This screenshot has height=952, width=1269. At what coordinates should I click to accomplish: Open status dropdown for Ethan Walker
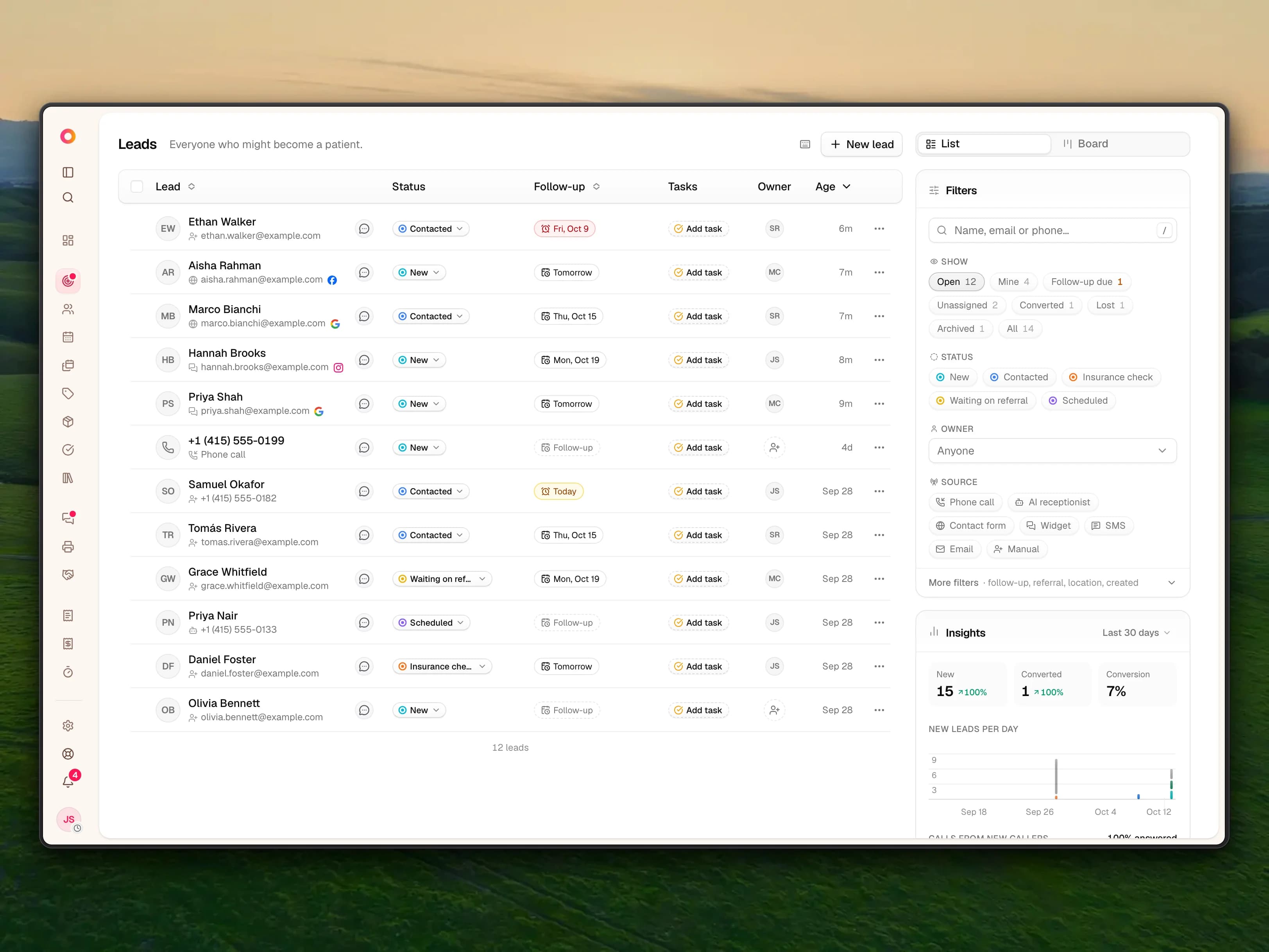[431, 229]
